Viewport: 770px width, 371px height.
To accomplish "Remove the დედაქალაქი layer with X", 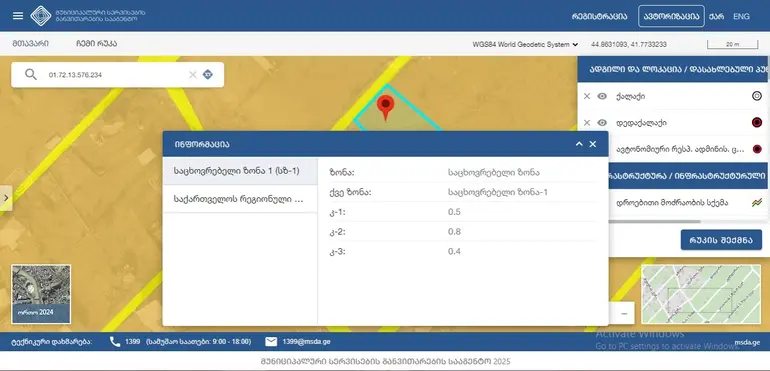I will tap(587, 123).
